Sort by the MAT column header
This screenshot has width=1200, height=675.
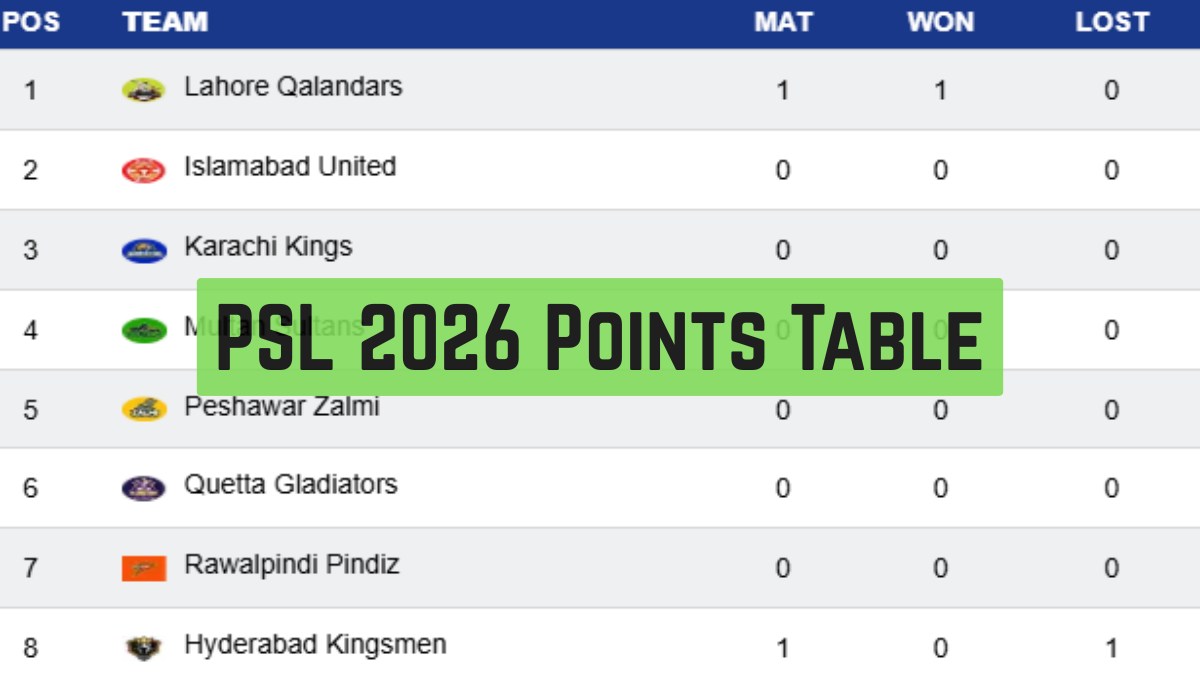coord(783,22)
